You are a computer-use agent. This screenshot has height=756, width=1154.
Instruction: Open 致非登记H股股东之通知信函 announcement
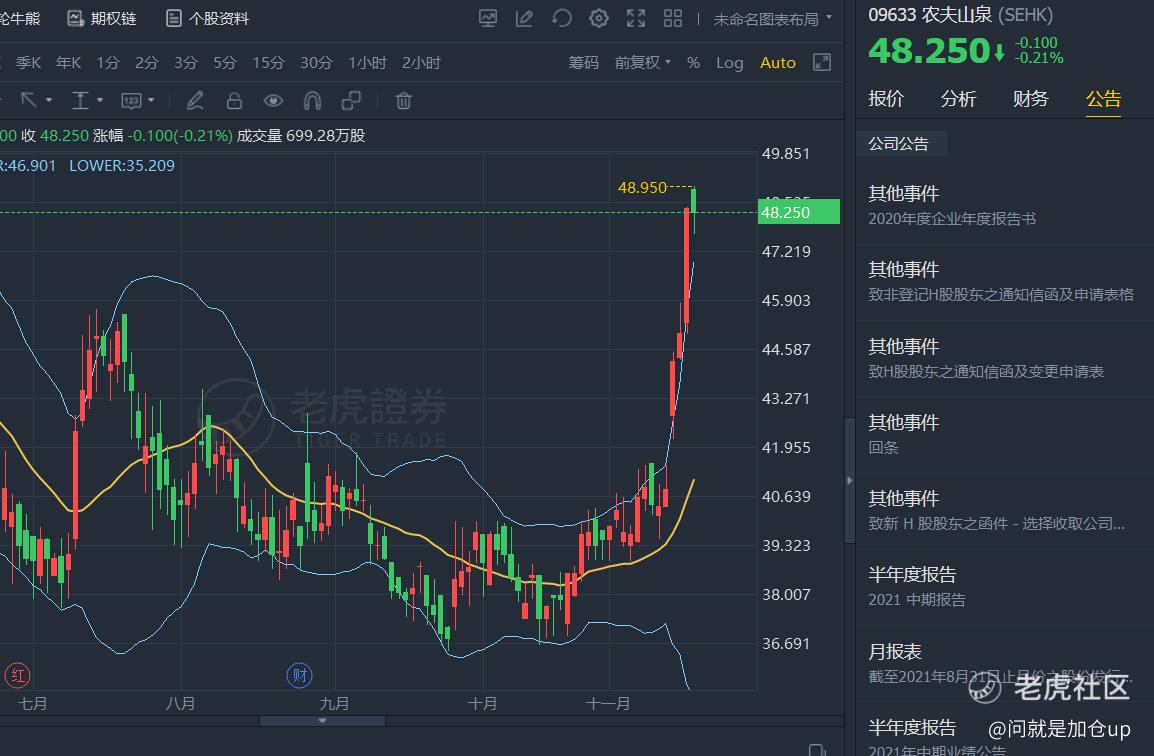click(x=1005, y=282)
